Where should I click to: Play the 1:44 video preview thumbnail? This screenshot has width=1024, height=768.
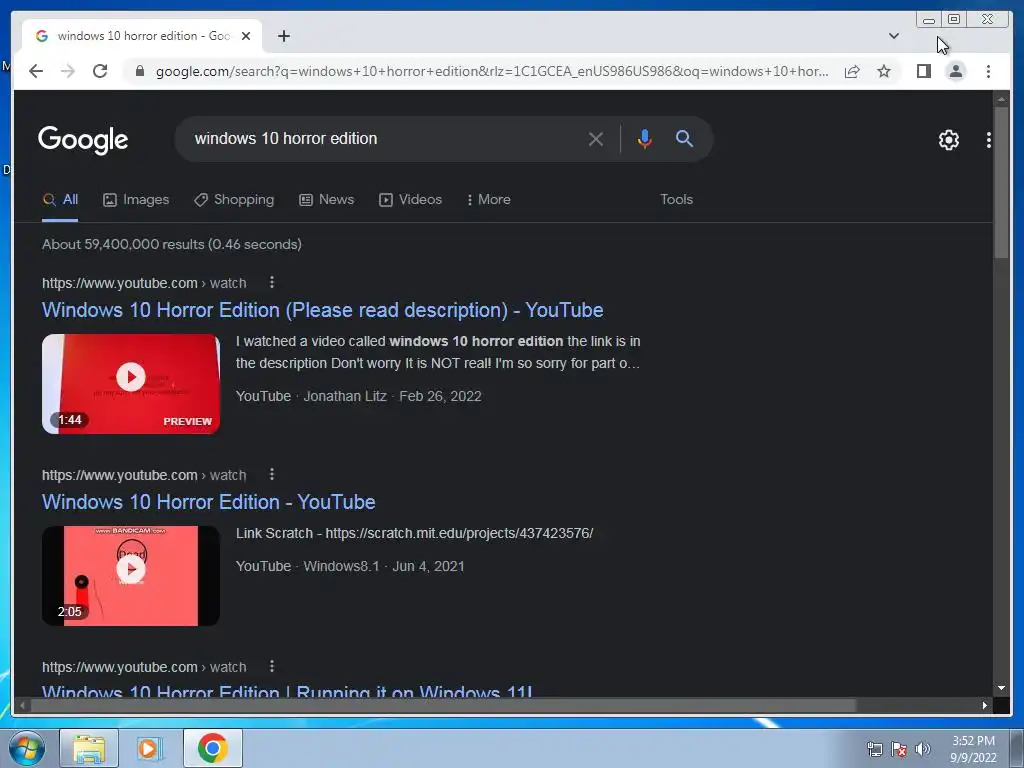pos(131,384)
